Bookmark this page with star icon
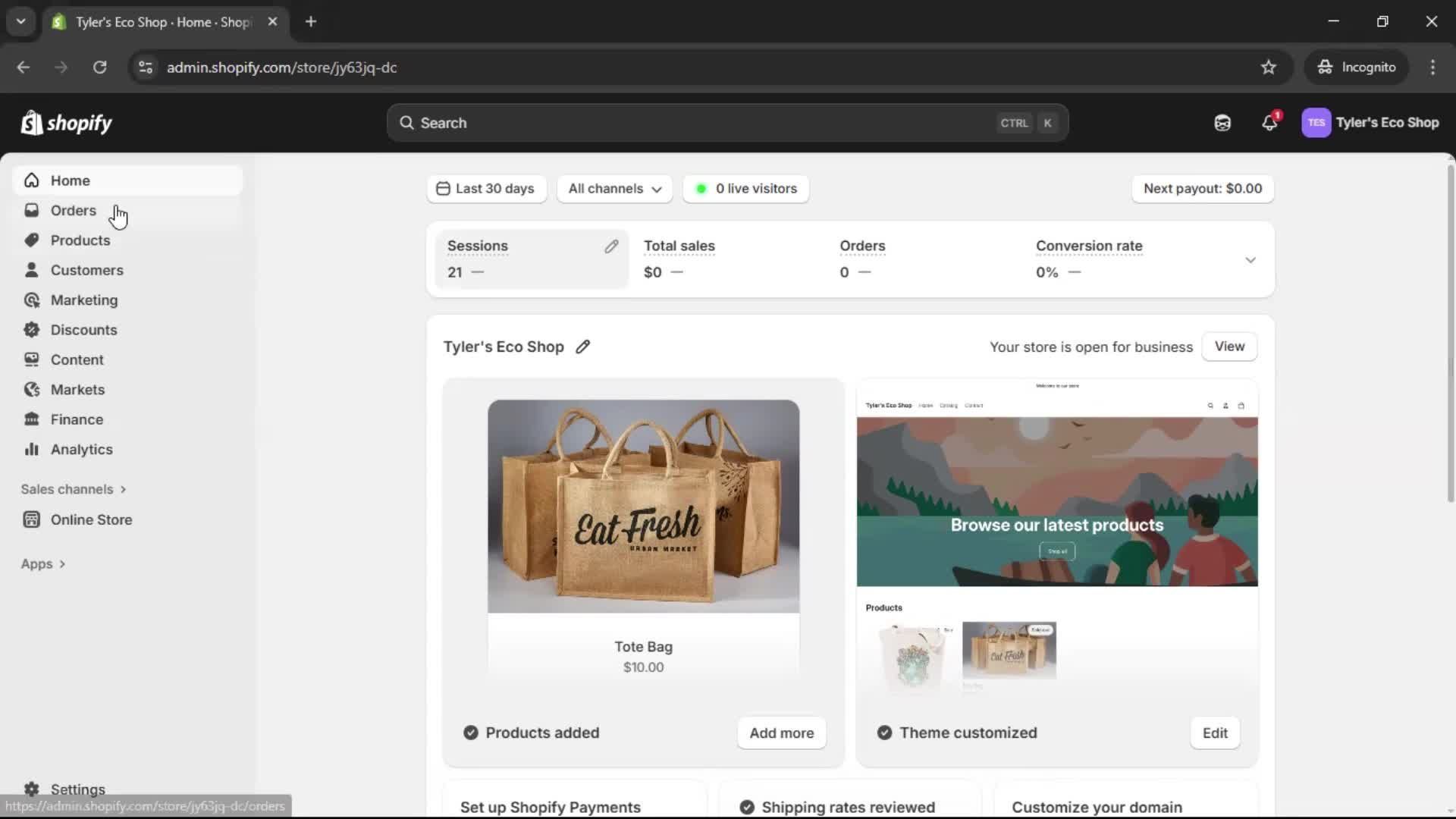1456x819 pixels. pos(1269,67)
